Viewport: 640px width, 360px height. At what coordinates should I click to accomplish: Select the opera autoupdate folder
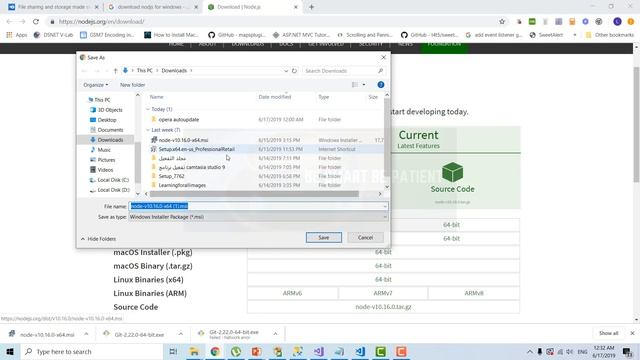coord(178,120)
